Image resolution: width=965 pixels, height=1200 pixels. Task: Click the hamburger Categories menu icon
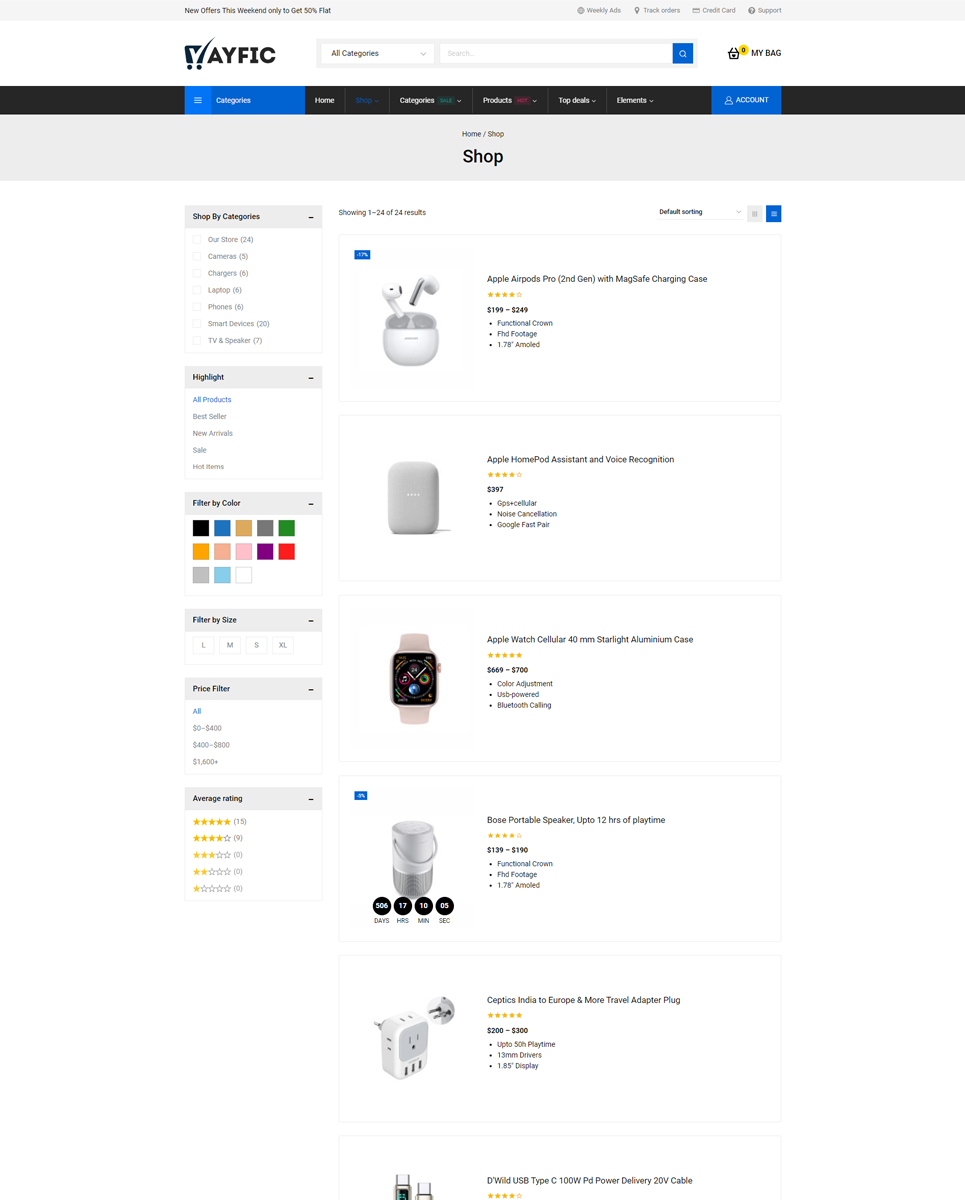198,100
